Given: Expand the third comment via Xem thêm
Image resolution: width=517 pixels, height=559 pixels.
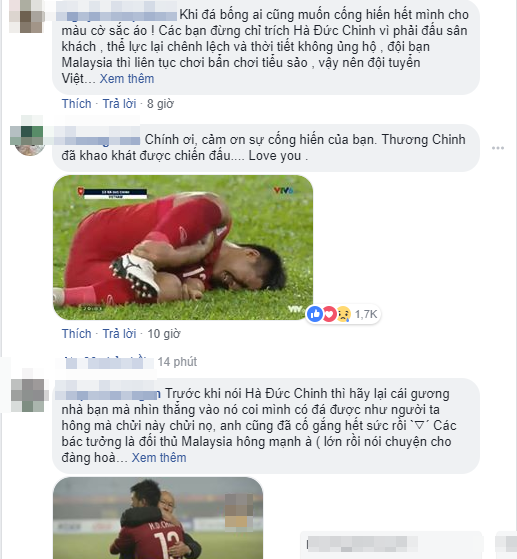Looking at the screenshot, I should [x=159, y=458].
